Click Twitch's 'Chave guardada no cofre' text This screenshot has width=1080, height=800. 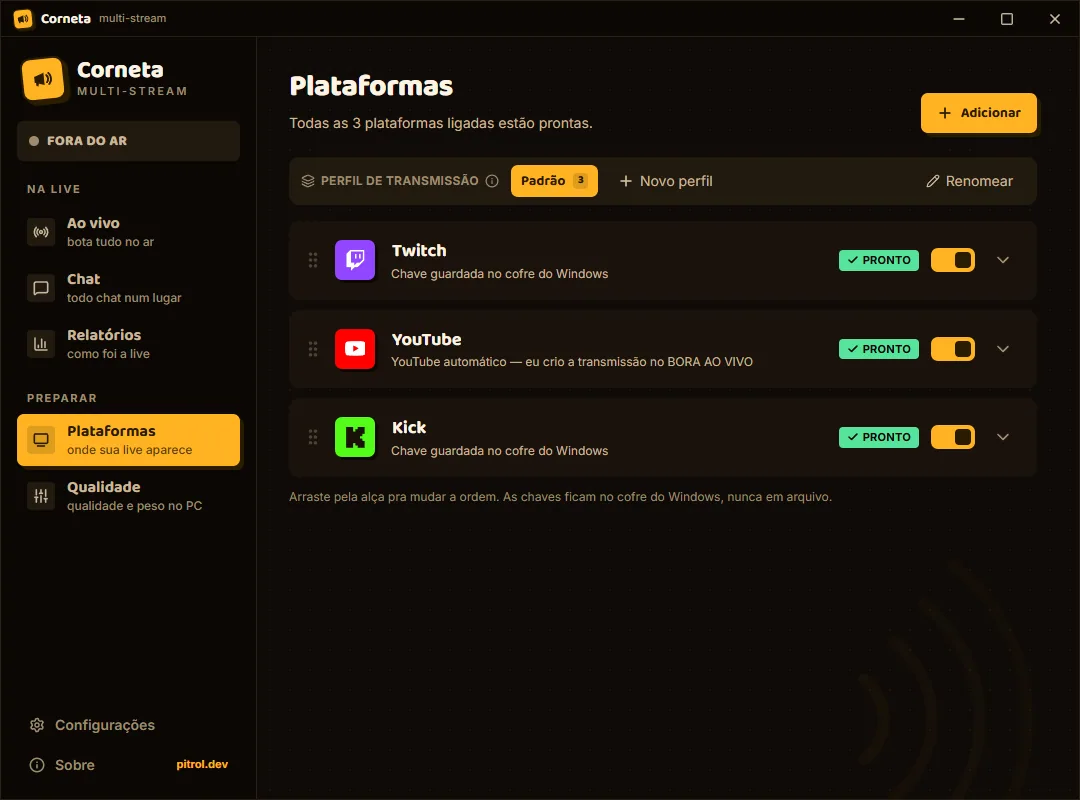point(499,274)
